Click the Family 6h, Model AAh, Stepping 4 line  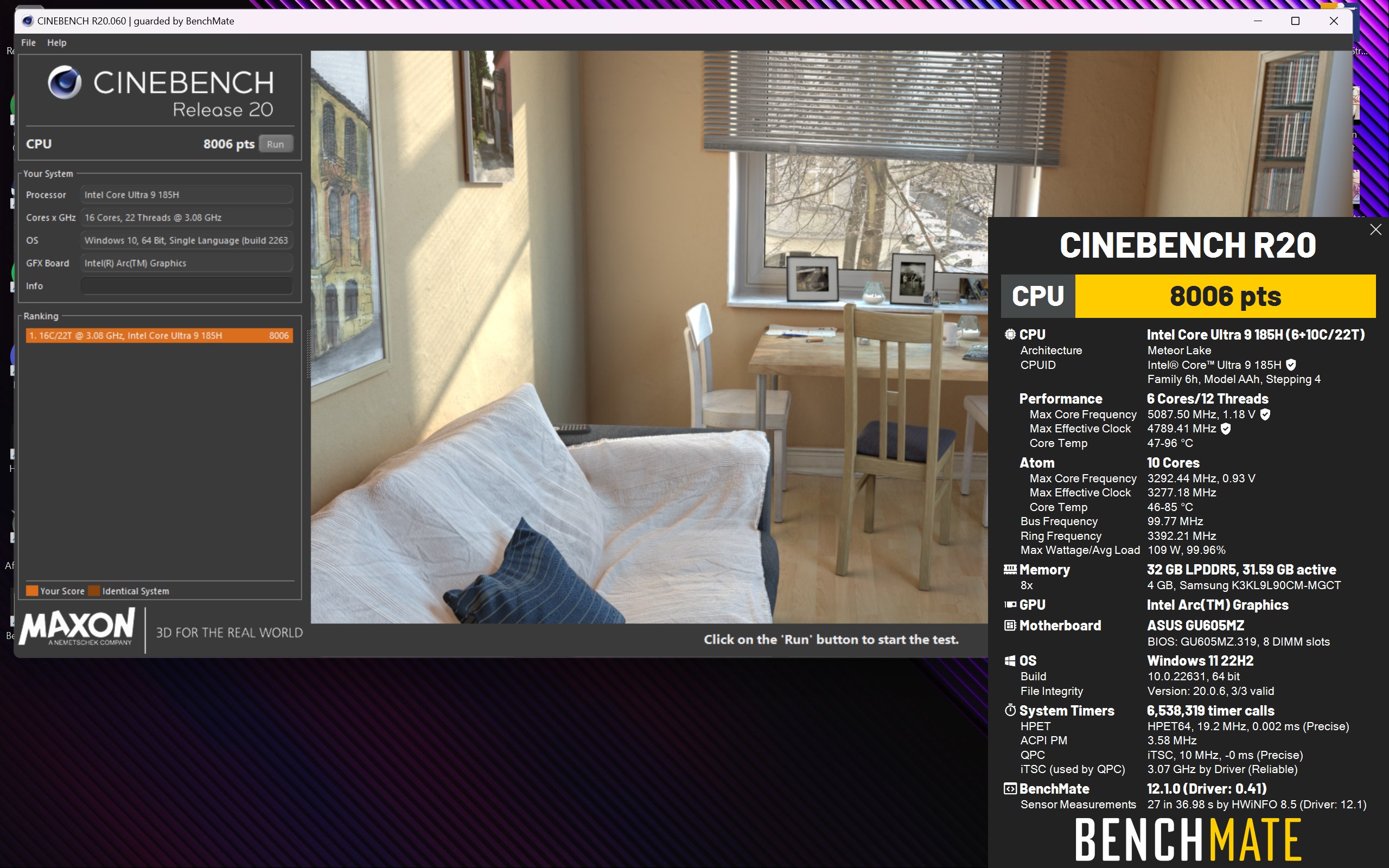[1233, 379]
